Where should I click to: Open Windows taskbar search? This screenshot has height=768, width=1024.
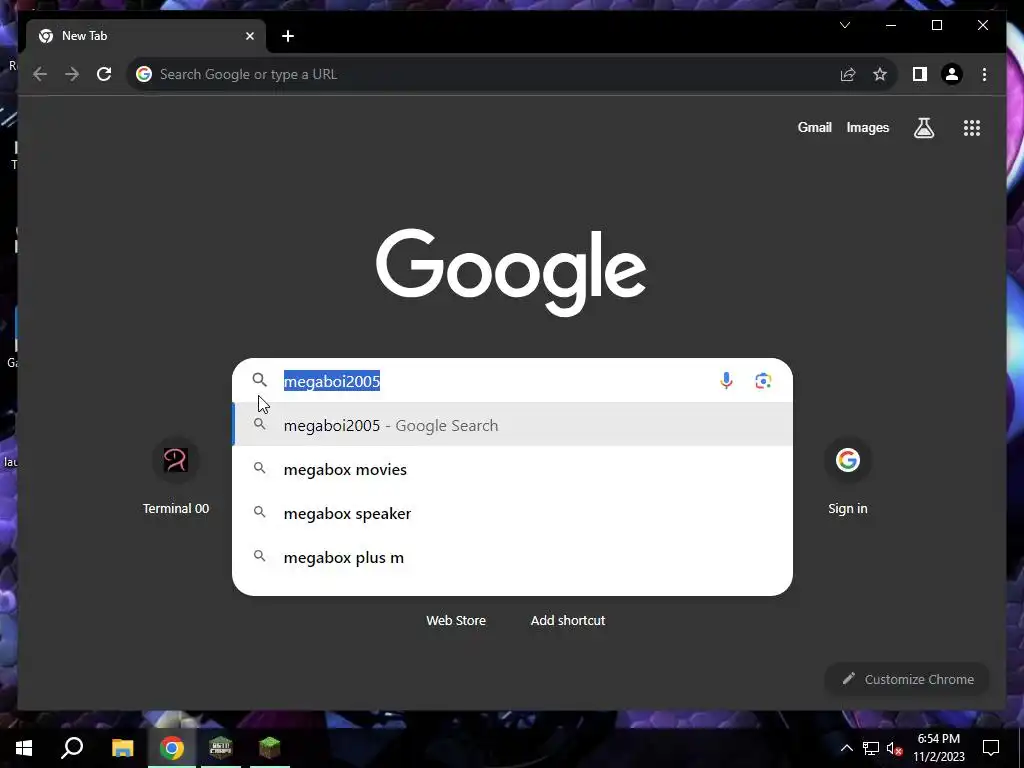coord(72,748)
